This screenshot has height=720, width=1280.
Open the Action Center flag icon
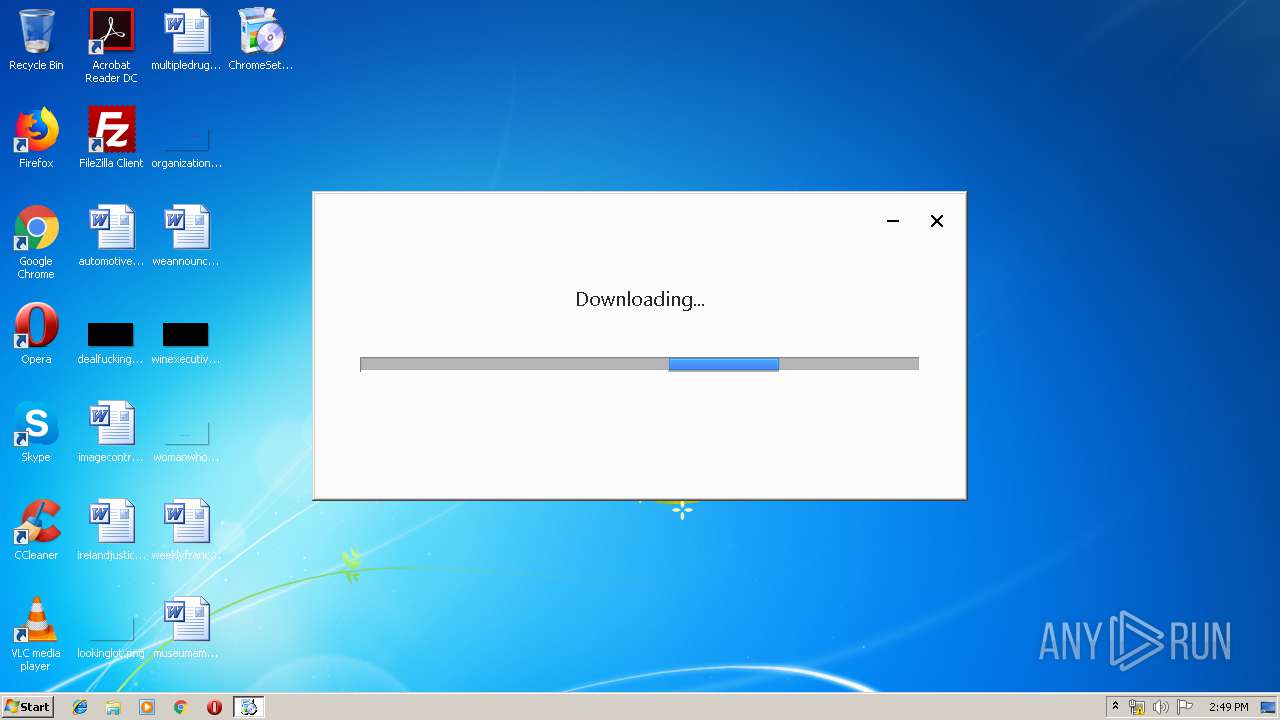1185,707
